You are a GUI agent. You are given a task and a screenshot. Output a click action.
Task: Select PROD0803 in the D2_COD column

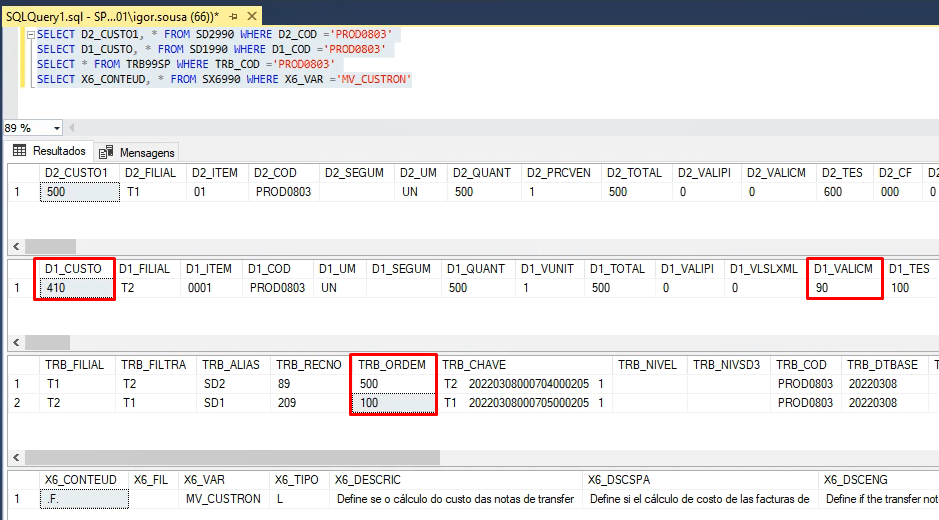[283, 192]
